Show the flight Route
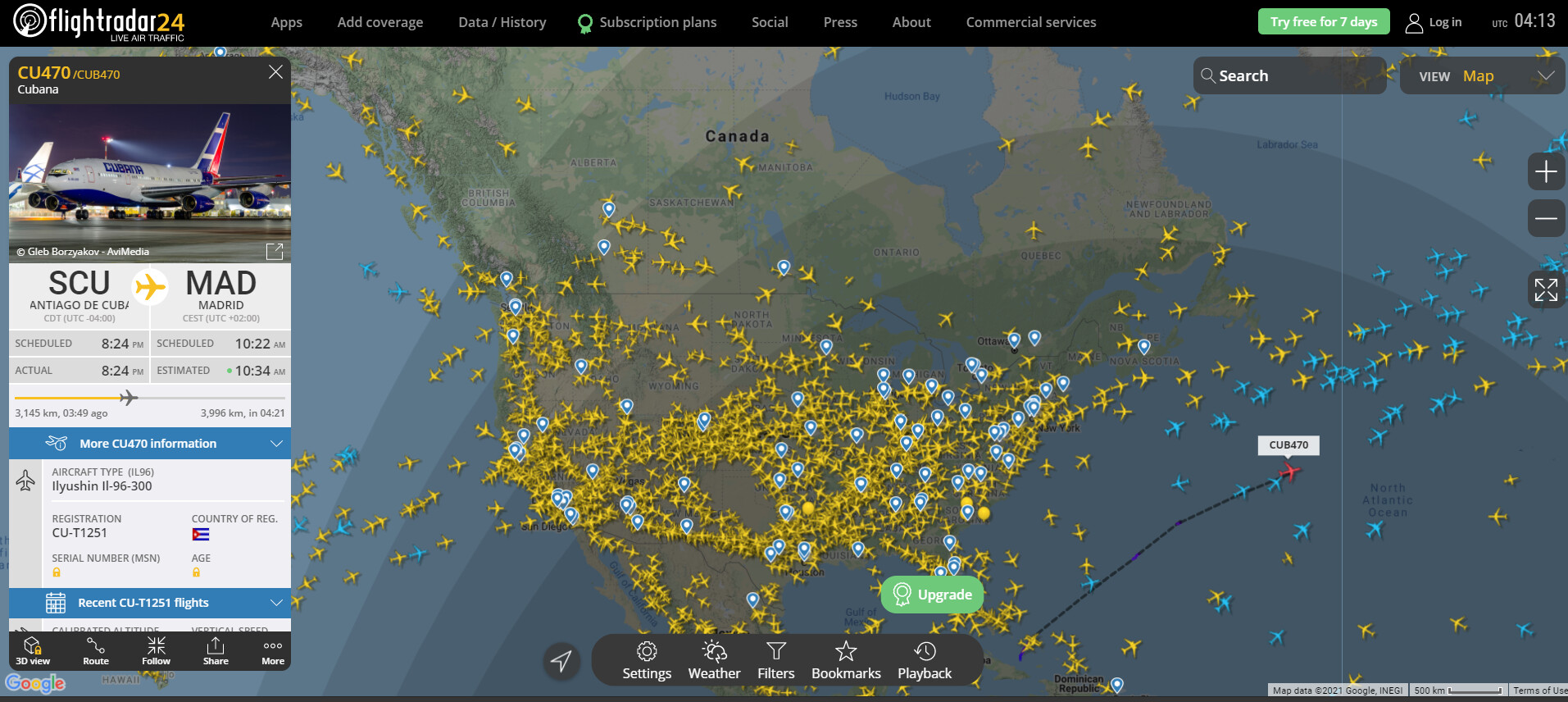The width and height of the screenshot is (1568, 702). click(x=96, y=651)
